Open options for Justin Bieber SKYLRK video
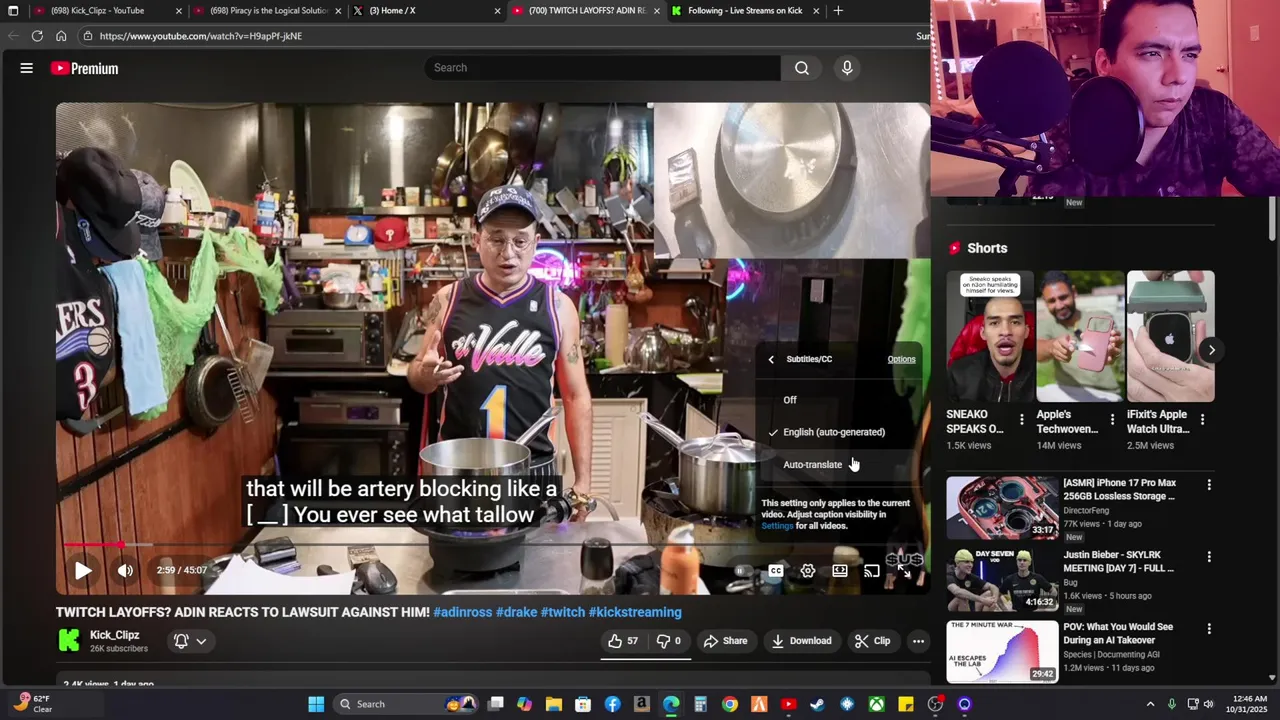This screenshot has width=1280, height=720. [1209, 557]
